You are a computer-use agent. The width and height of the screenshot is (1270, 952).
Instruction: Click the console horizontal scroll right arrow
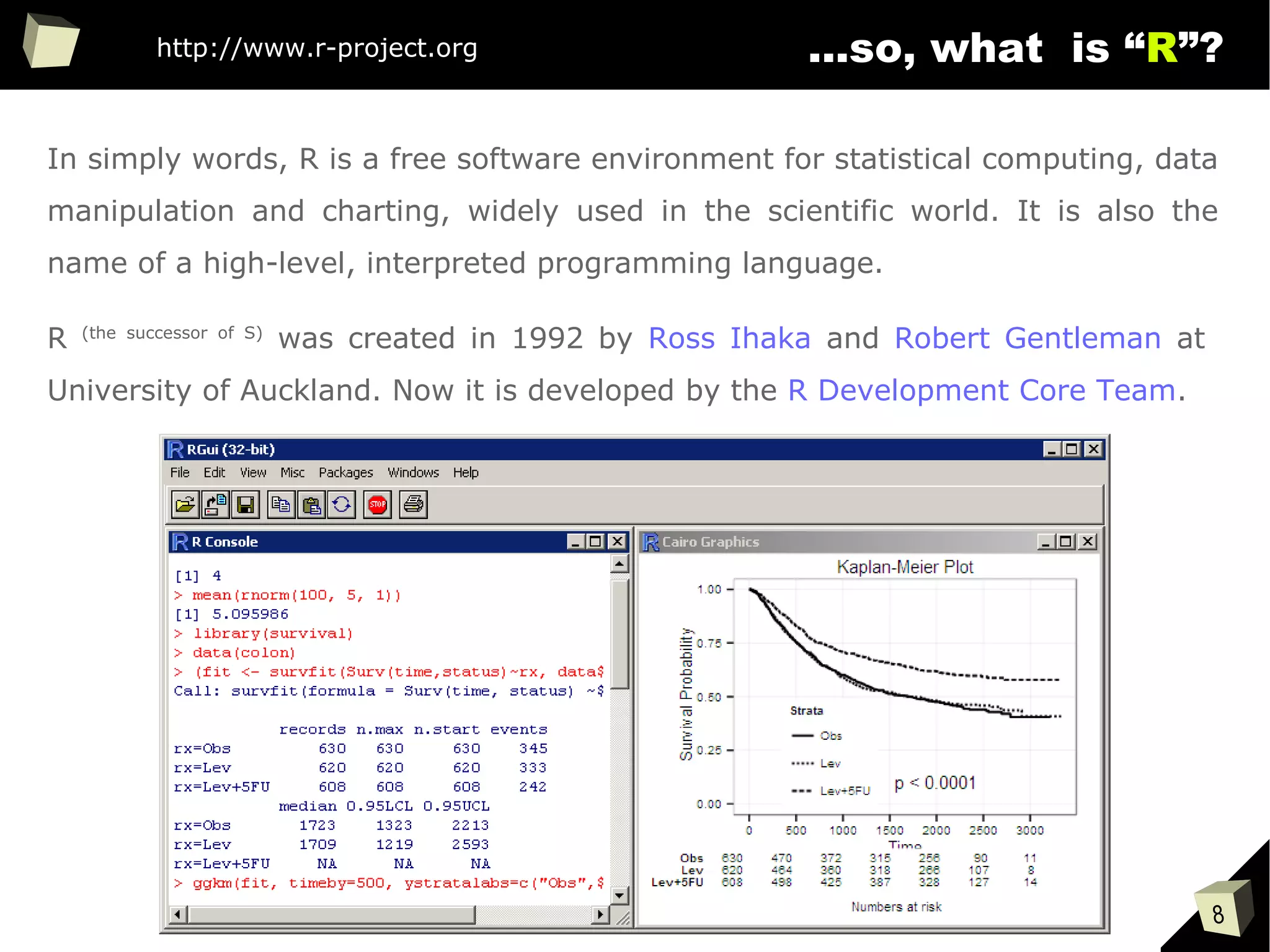(x=600, y=914)
